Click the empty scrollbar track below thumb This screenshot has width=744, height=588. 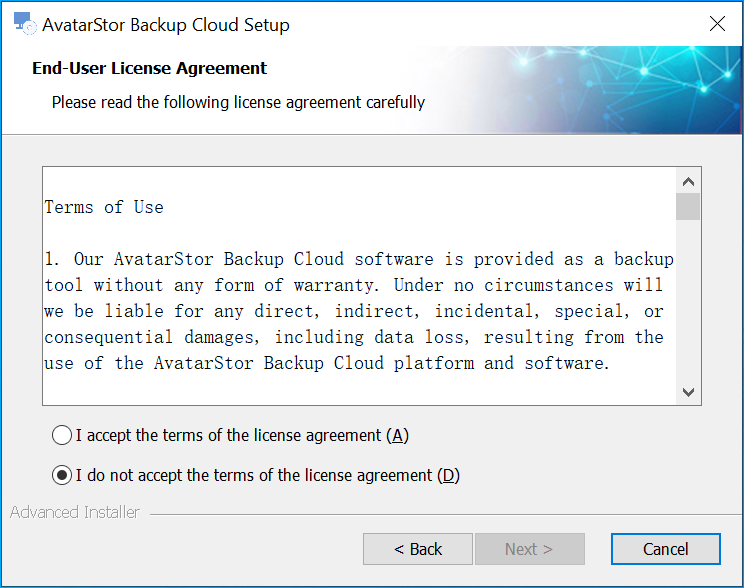[x=688, y=300]
